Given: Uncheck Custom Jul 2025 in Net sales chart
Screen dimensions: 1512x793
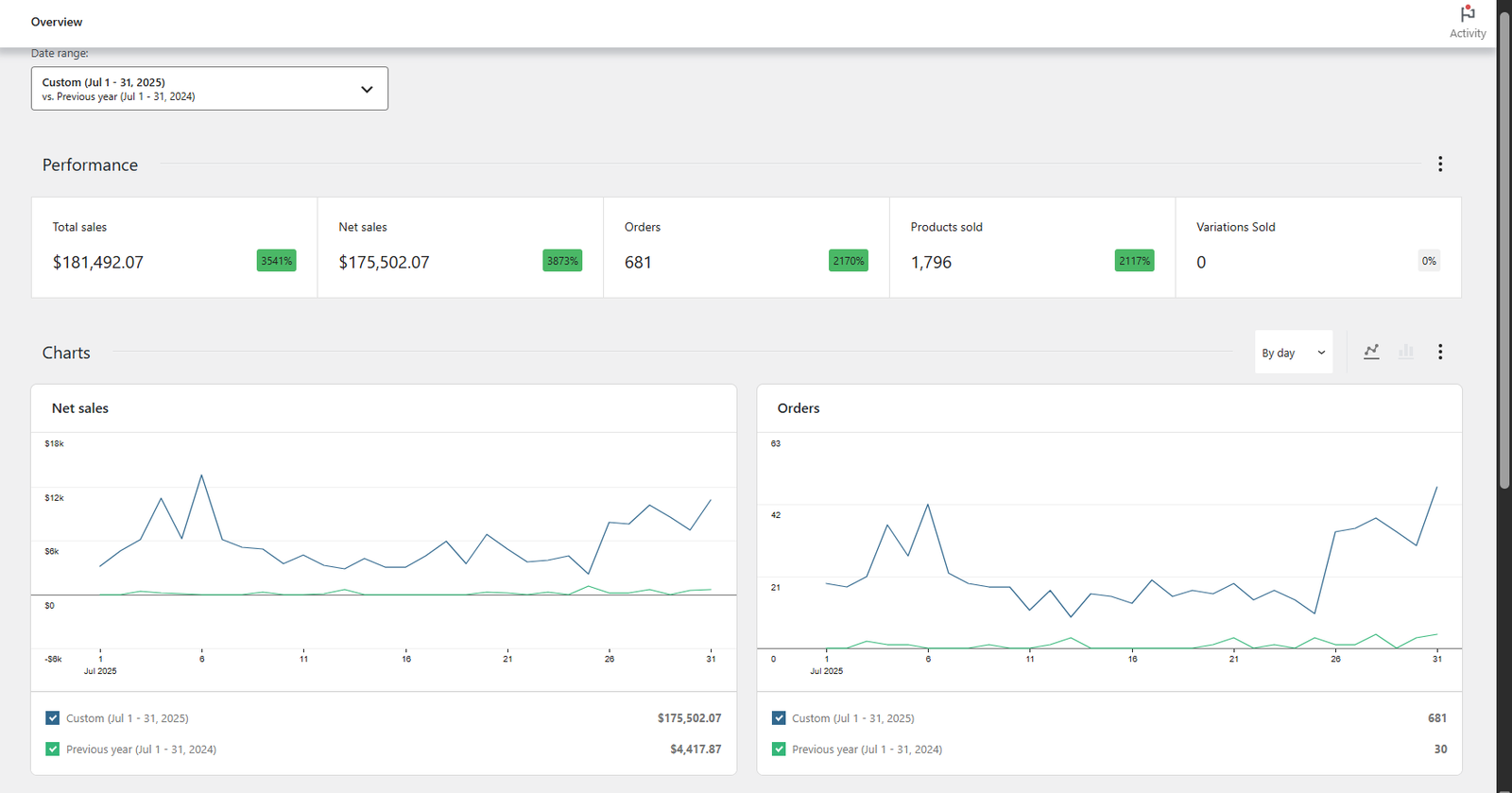Looking at the screenshot, I should tap(53, 718).
